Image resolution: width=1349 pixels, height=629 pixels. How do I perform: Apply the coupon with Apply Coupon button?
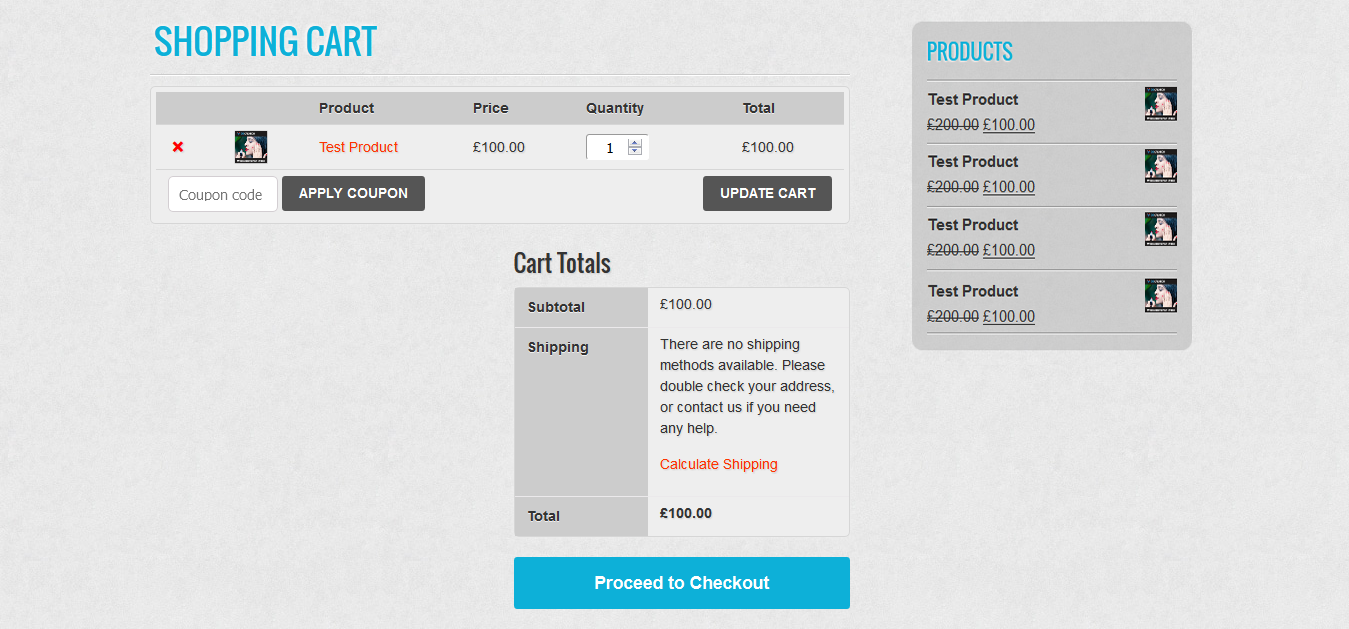353,193
